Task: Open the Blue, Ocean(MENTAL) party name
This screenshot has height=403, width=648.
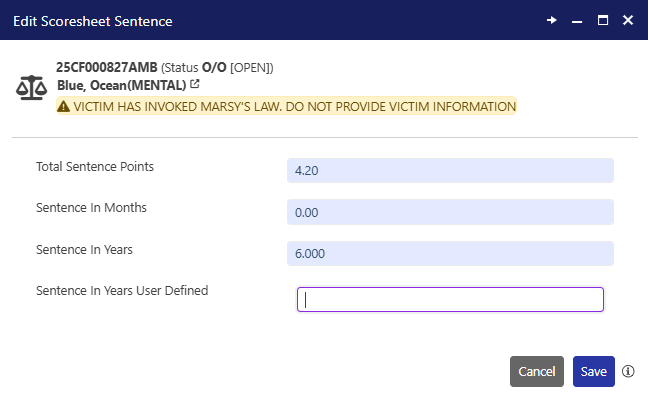Action: 121,86
